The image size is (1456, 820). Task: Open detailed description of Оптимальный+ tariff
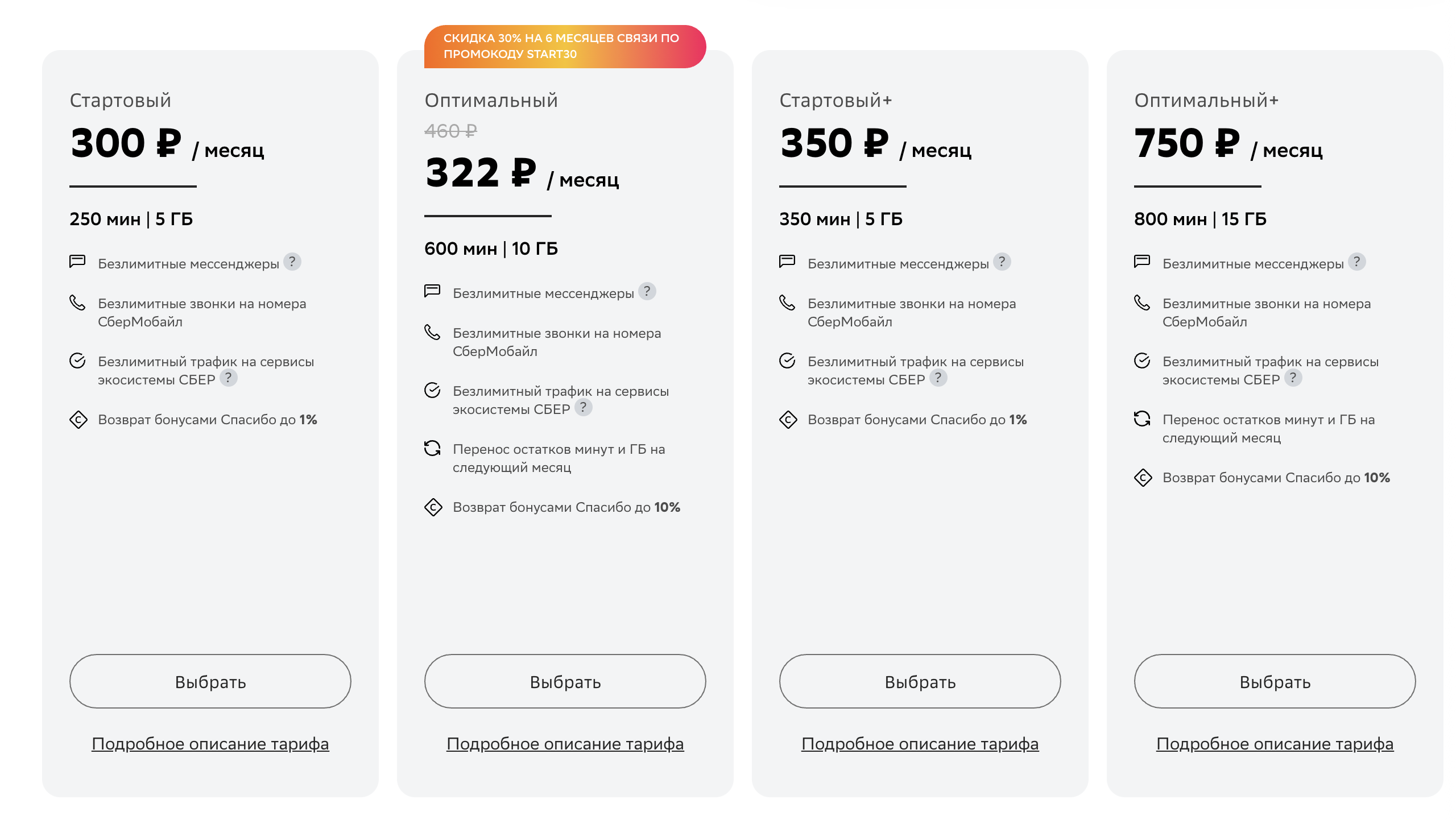point(1276,743)
